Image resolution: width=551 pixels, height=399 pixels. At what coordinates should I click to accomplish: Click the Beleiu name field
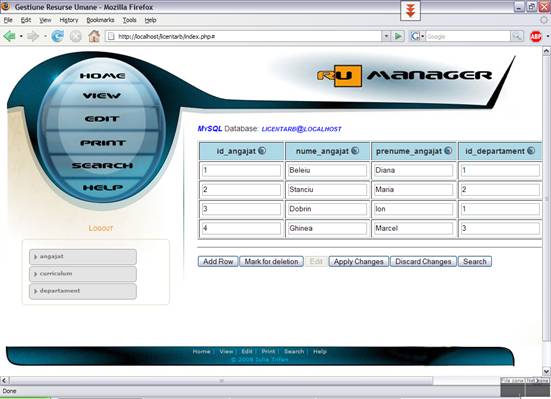click(327, 170)
